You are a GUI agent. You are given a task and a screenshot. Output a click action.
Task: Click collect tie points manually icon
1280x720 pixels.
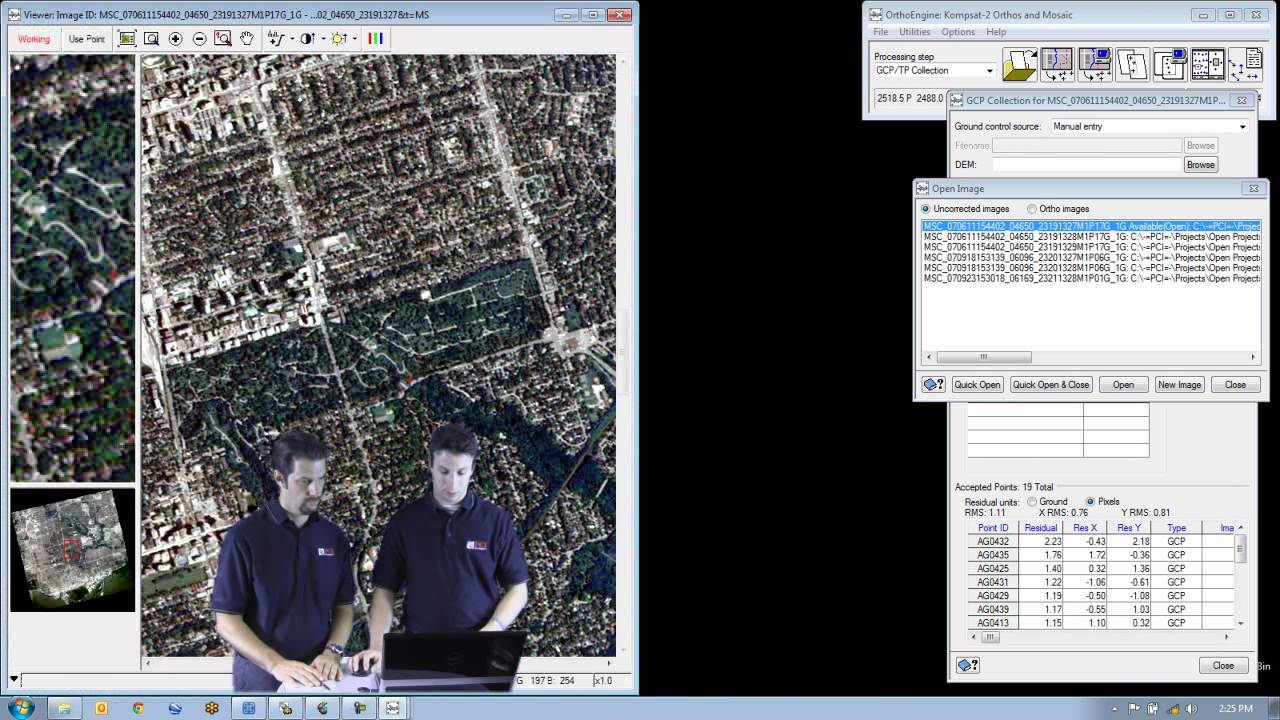[1132, 65]
